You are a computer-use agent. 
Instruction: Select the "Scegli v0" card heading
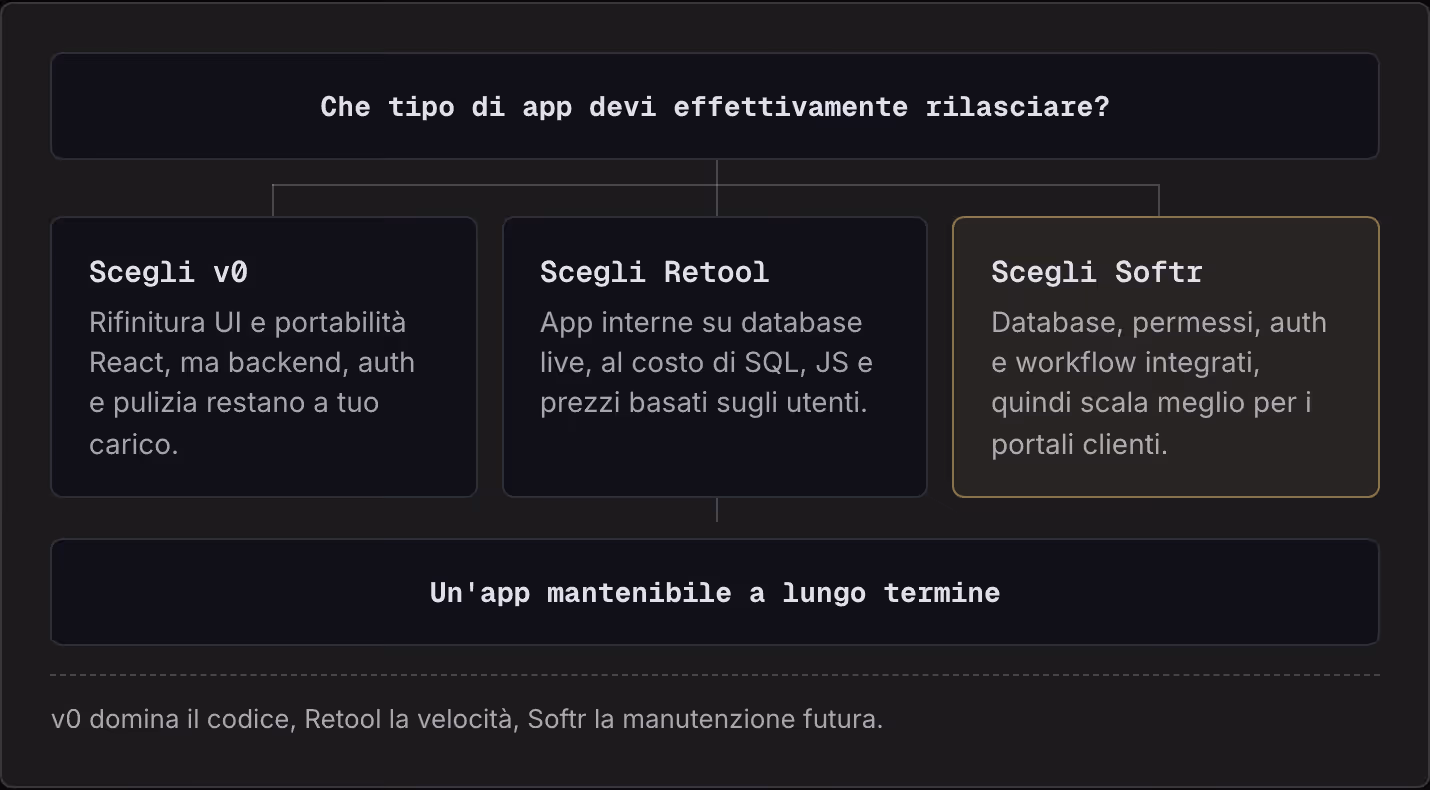coord(168,272)
